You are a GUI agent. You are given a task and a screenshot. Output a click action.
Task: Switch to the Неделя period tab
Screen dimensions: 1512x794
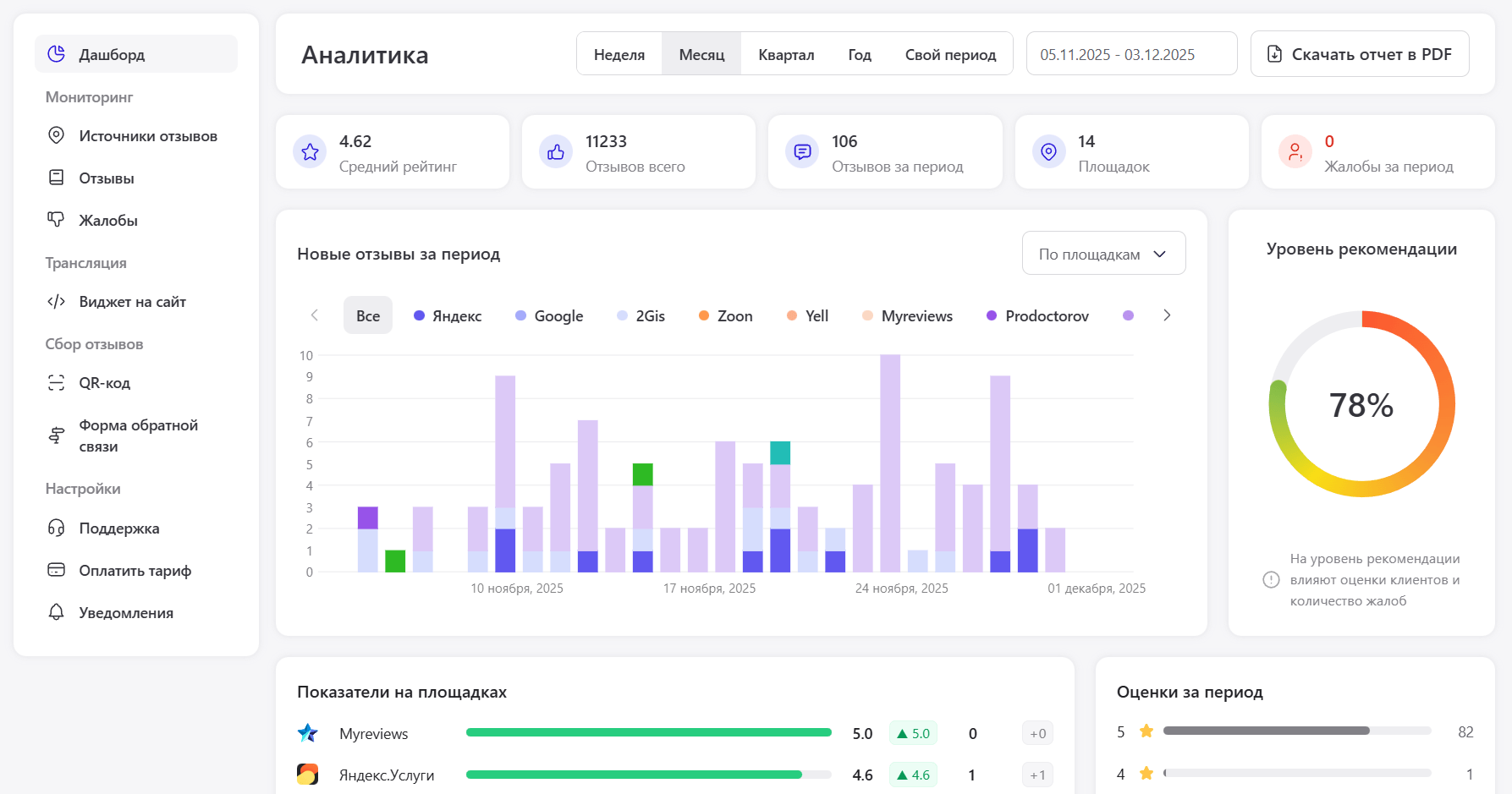pyautogui.click(x=619, y=54)
